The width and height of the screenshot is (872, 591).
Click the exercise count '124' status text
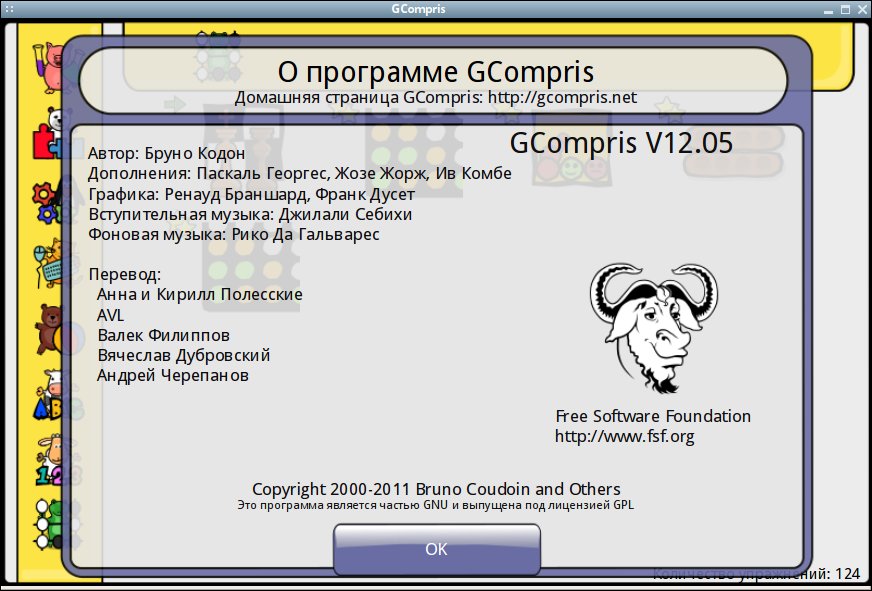[756, 573]
